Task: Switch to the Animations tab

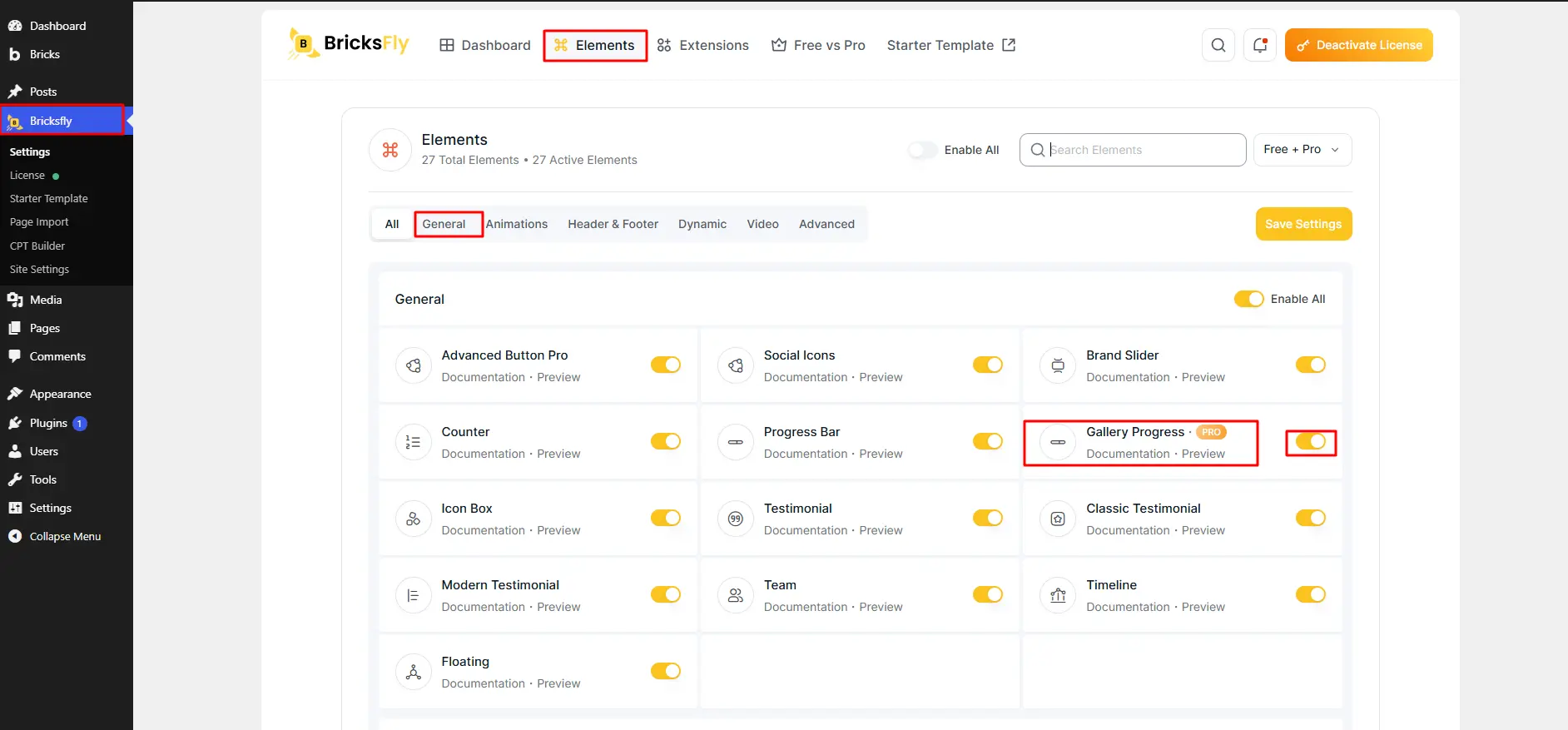Action: tap(517, 224)
